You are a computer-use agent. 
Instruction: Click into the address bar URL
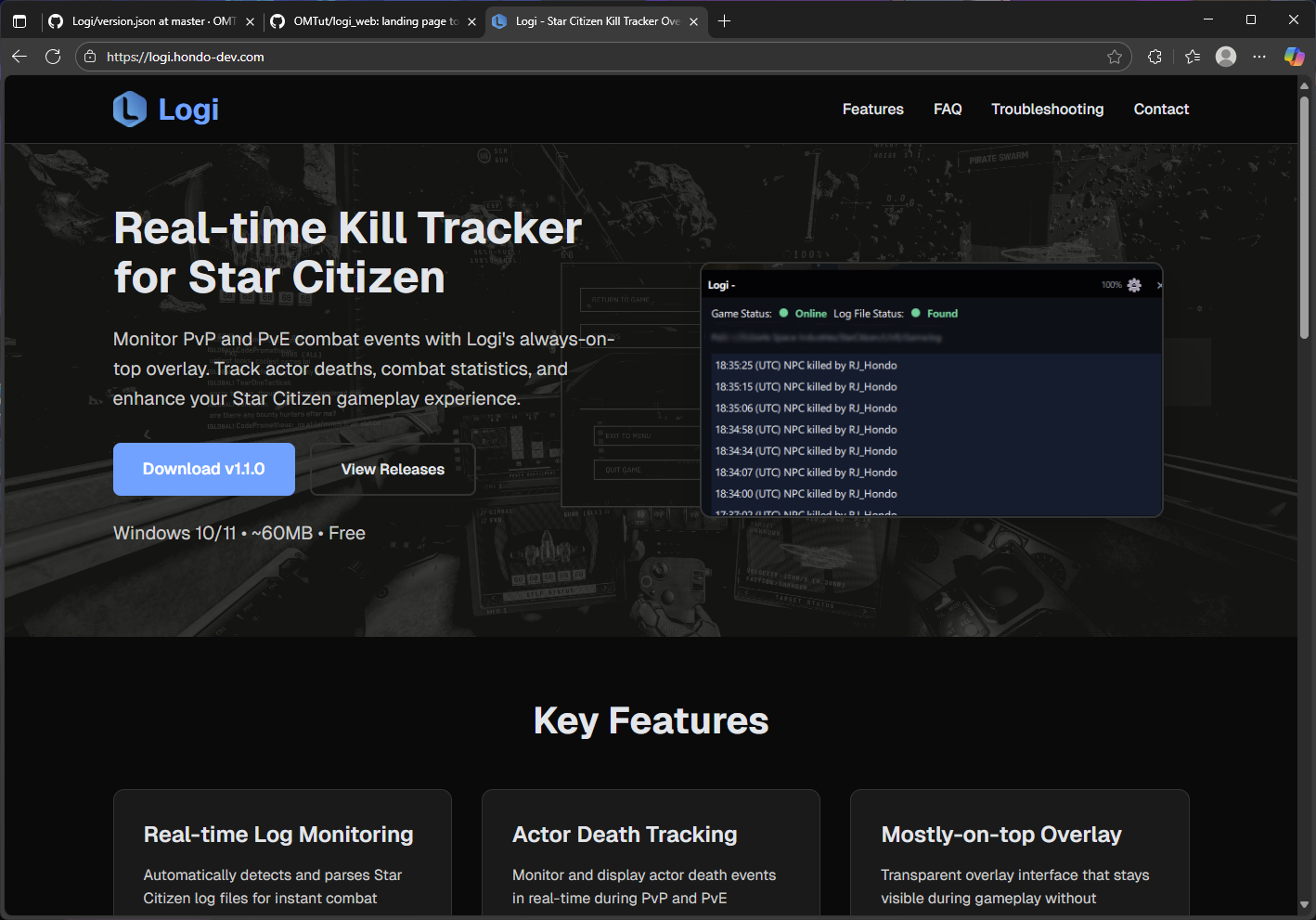click(557, 57)
